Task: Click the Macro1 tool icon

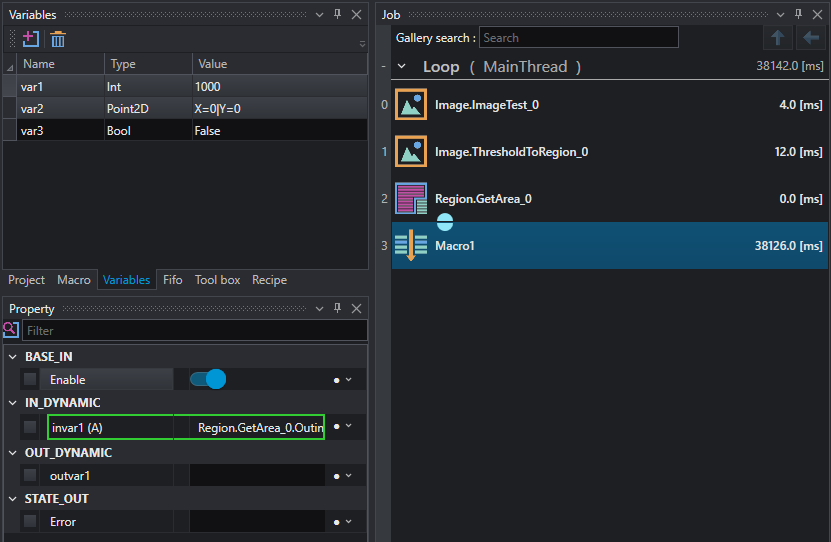Action: tap(411, 245)
